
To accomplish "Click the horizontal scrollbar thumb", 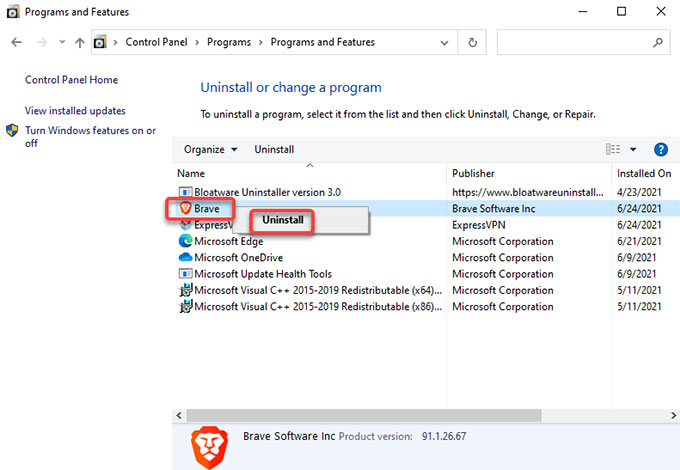I will (364, 415).
